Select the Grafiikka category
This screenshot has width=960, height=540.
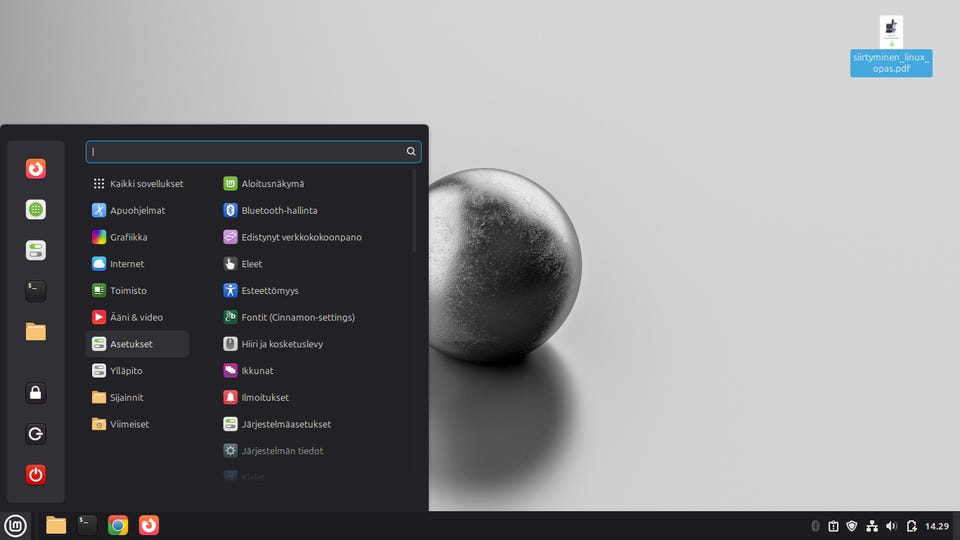click(x=138, y=237)
